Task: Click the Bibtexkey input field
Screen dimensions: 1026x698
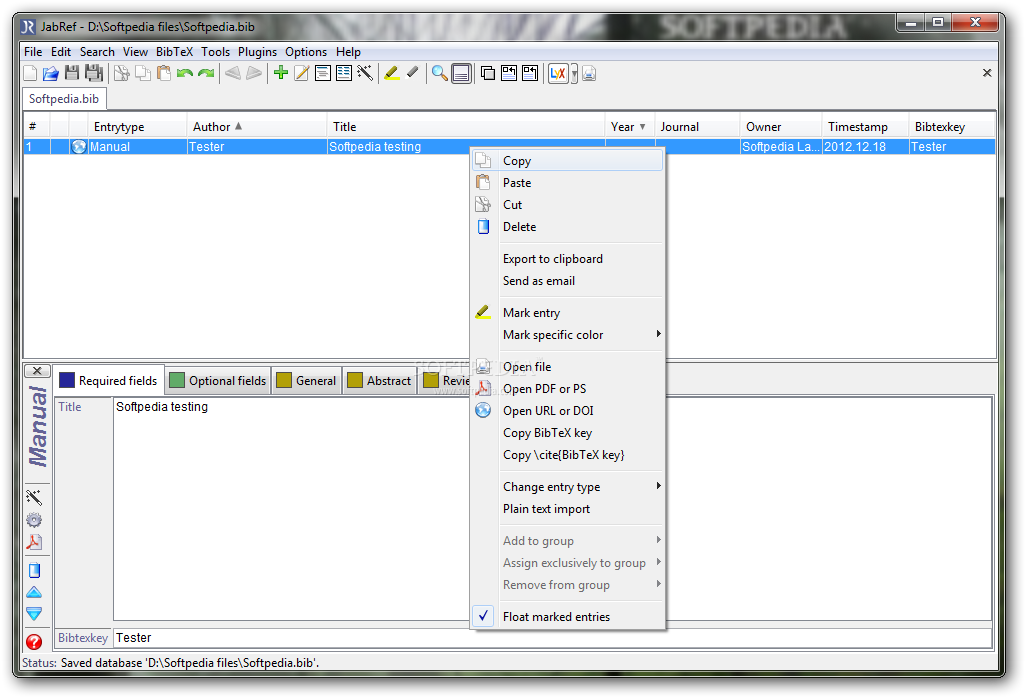Action: 553,638
